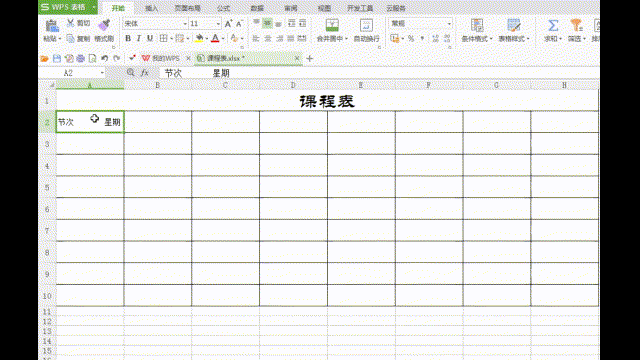640x360 pixels.
Task: Select the Format Painter (格式刷) brush
Action: 104,25
